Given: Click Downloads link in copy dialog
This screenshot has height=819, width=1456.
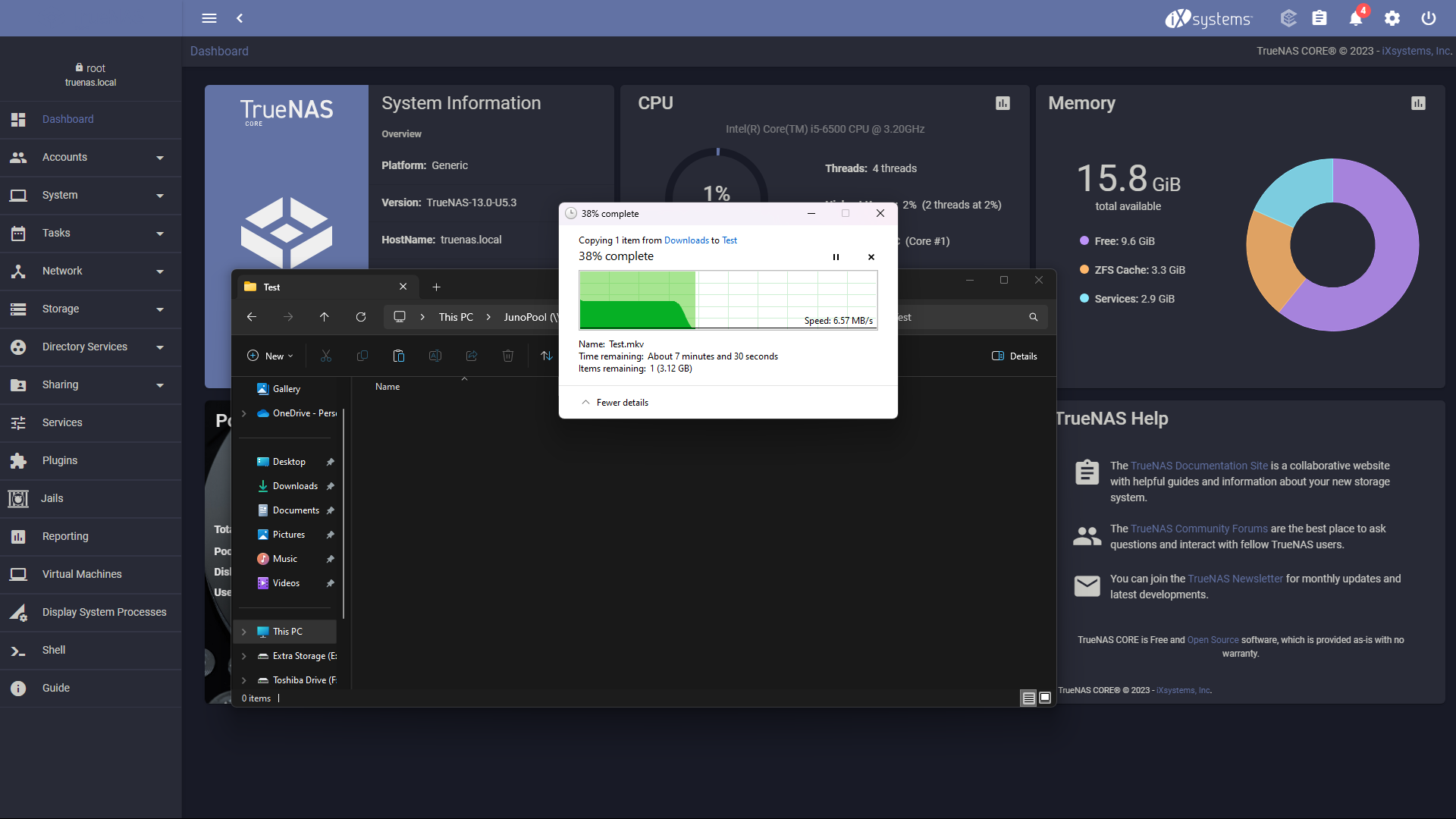Looking at the screenshot, I should tap(686, 240).
